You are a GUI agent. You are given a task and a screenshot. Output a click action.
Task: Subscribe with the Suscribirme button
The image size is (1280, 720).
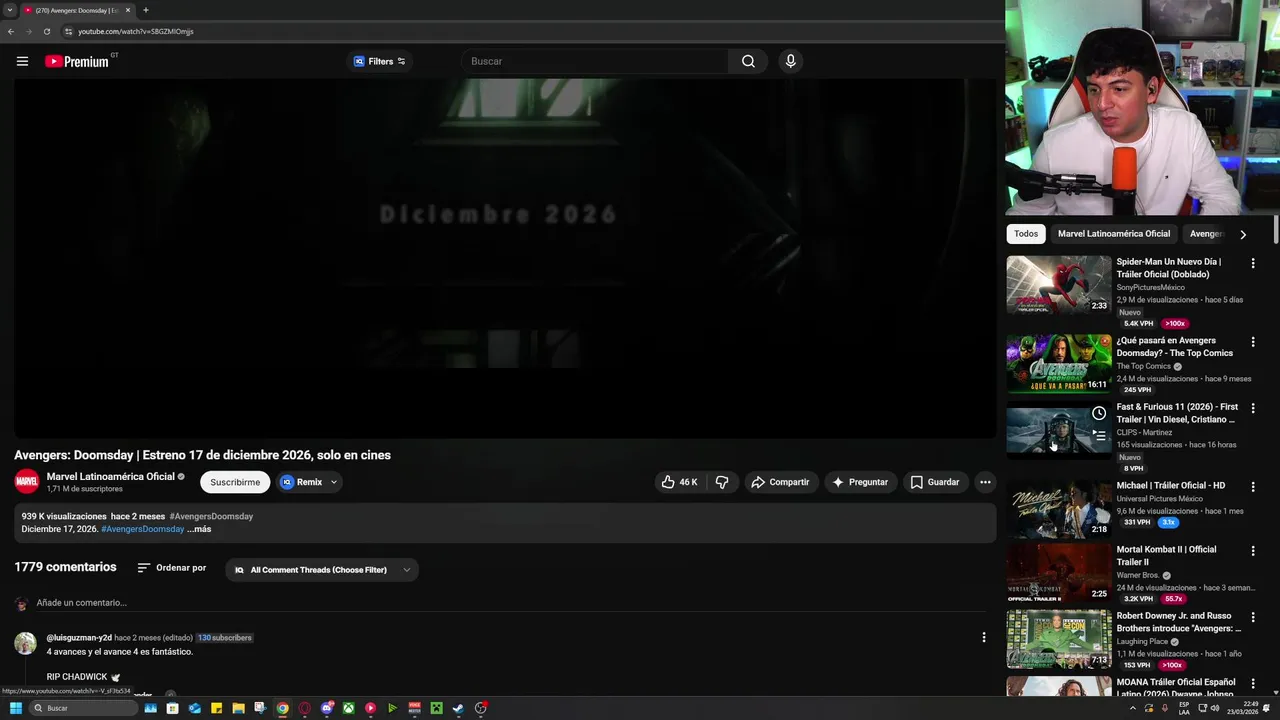tap(235, 482)
